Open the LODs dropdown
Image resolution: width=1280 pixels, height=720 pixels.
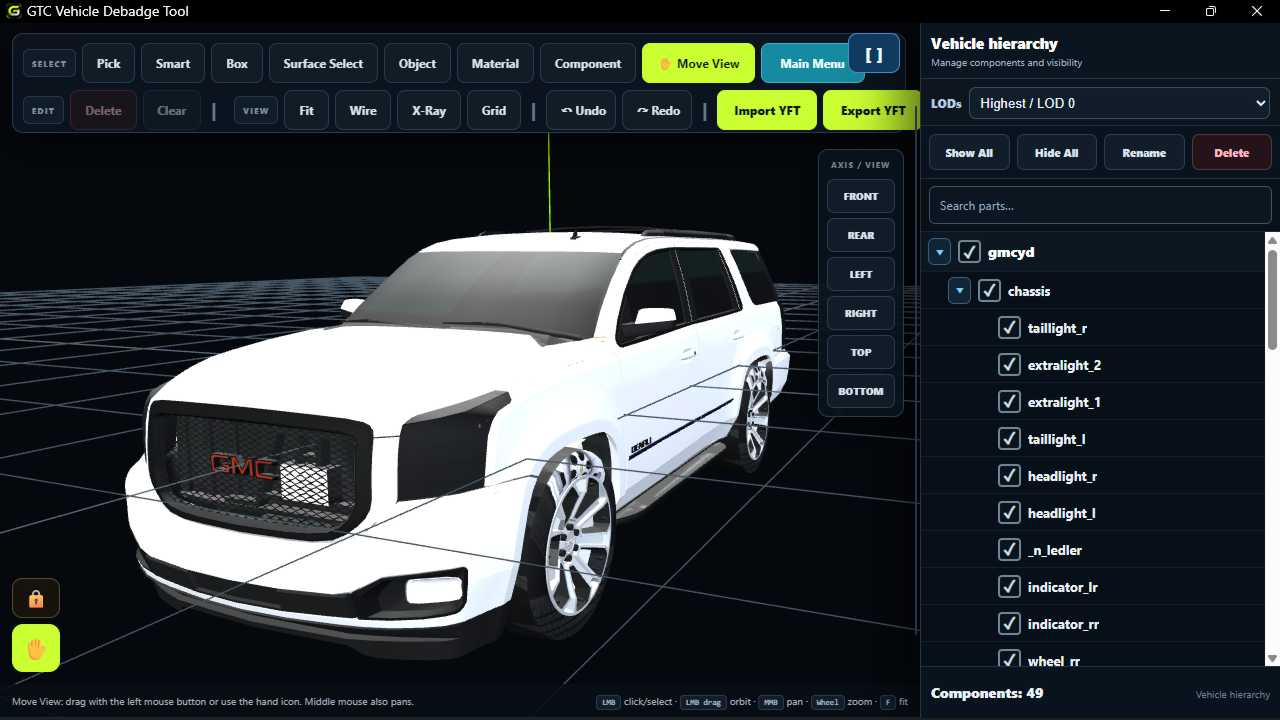(x=1120, y=103)
